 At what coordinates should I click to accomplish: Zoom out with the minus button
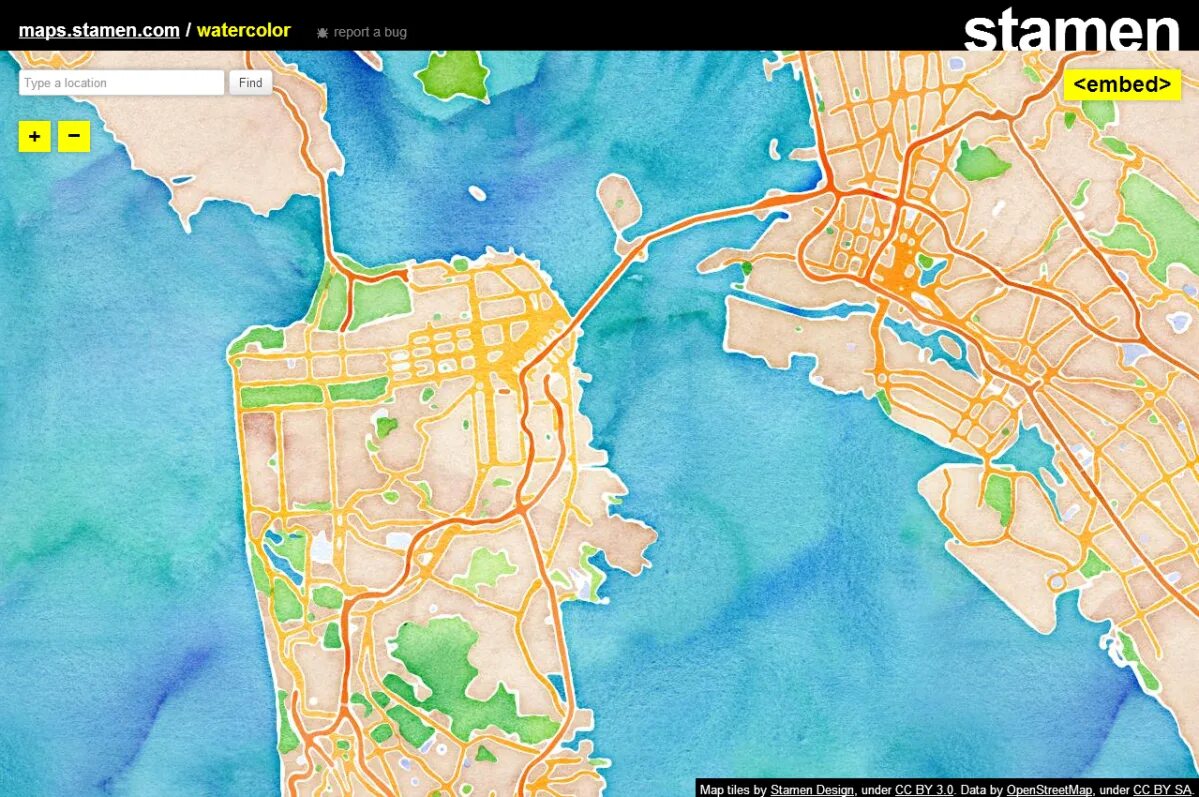74,137
